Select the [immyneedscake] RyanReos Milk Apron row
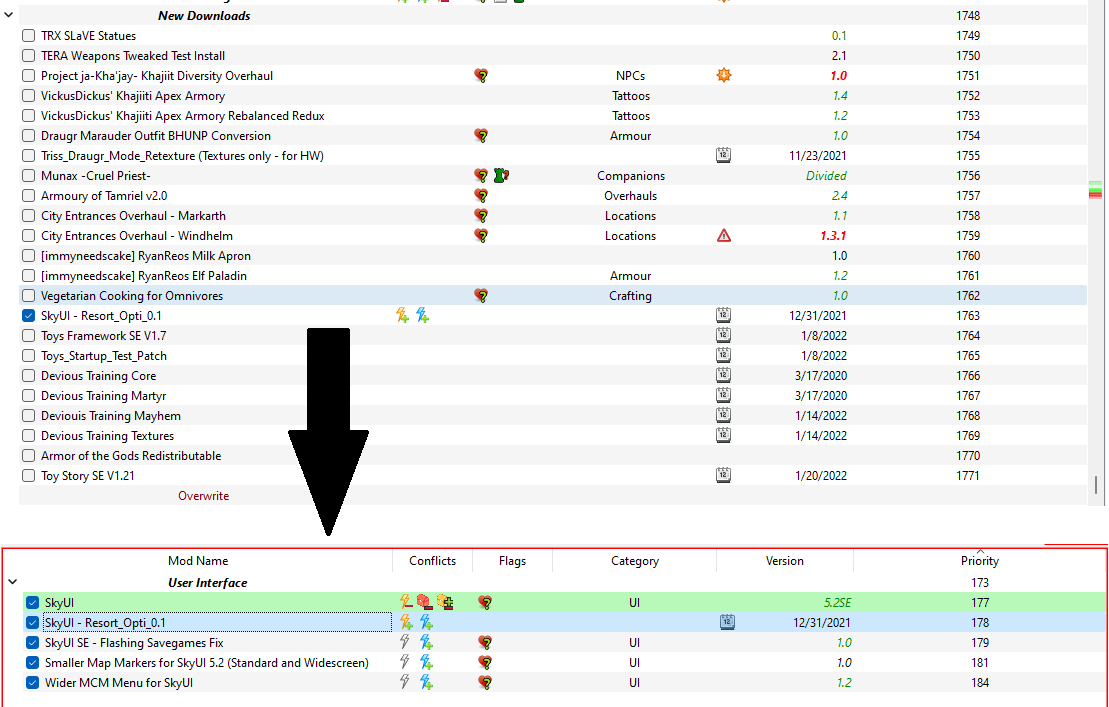Screen dimensions: 1109x707 (552, 255)
